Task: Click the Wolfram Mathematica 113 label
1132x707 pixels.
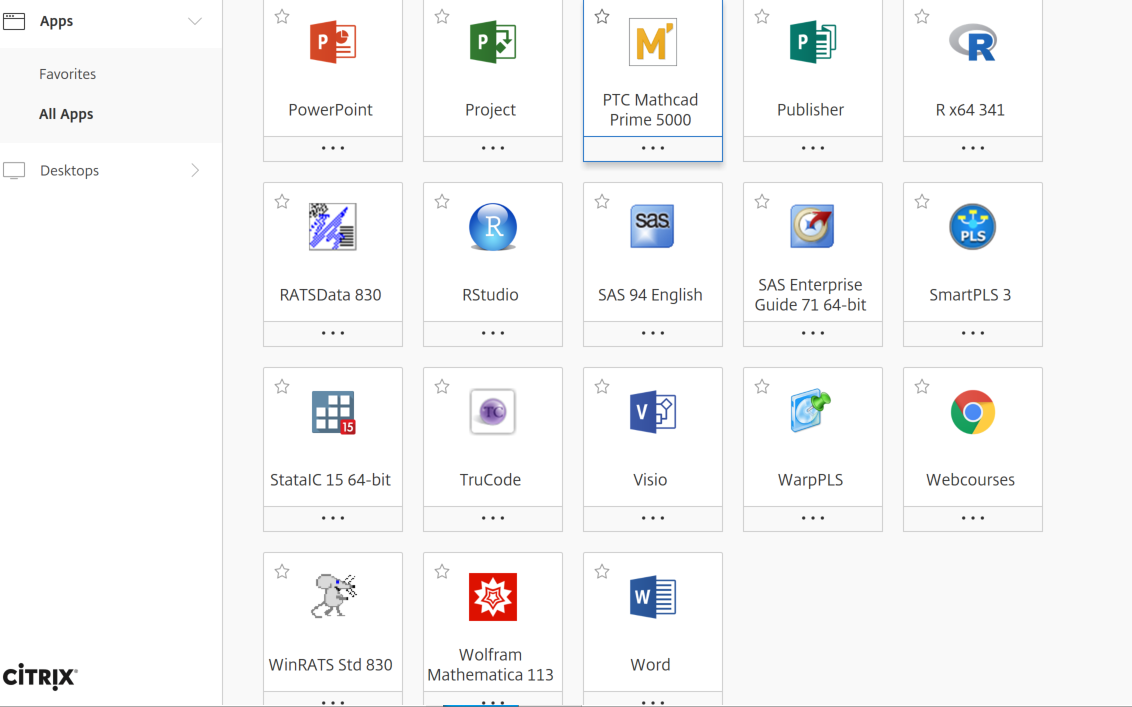Action: (x=490, y=664)
